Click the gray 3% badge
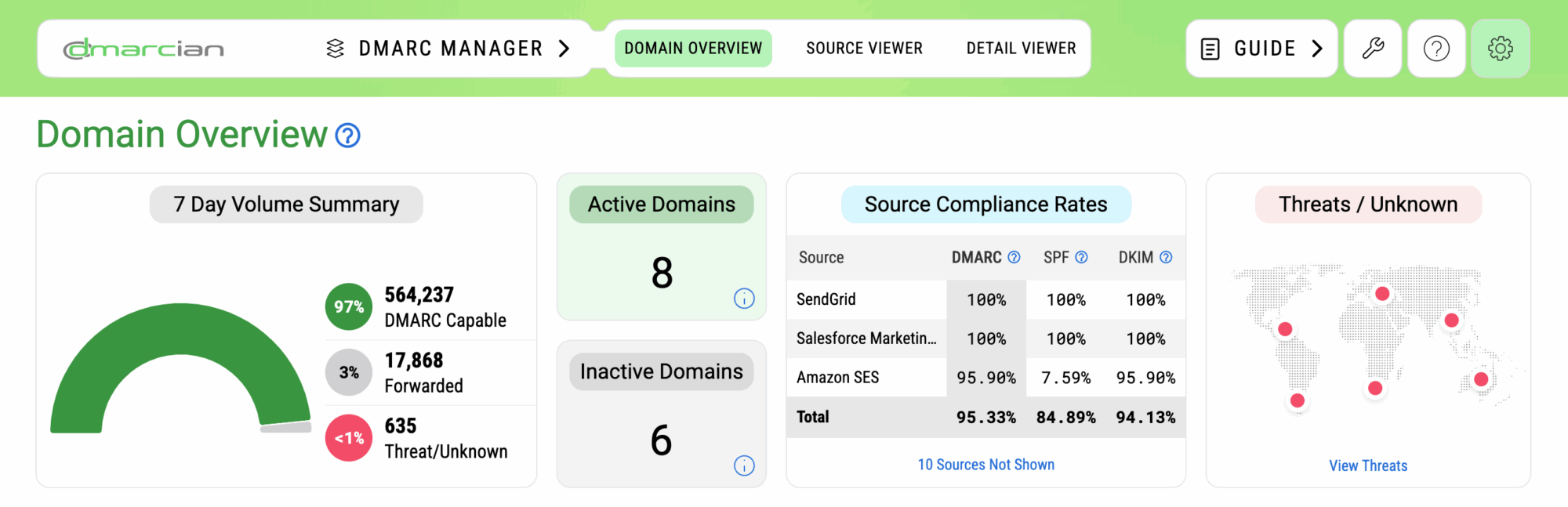Viewport: 1568px width, 507px height. pyautogui.click(x=349, y=372)
